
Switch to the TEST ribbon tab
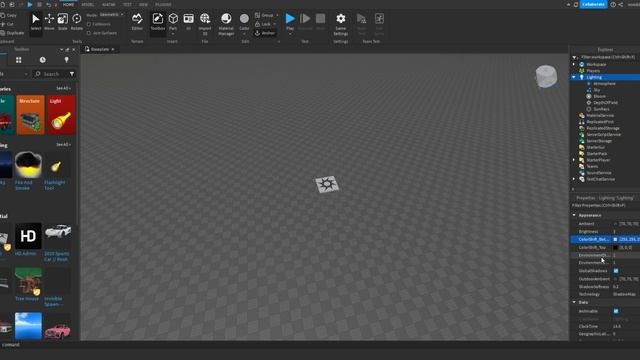(127, 4)
